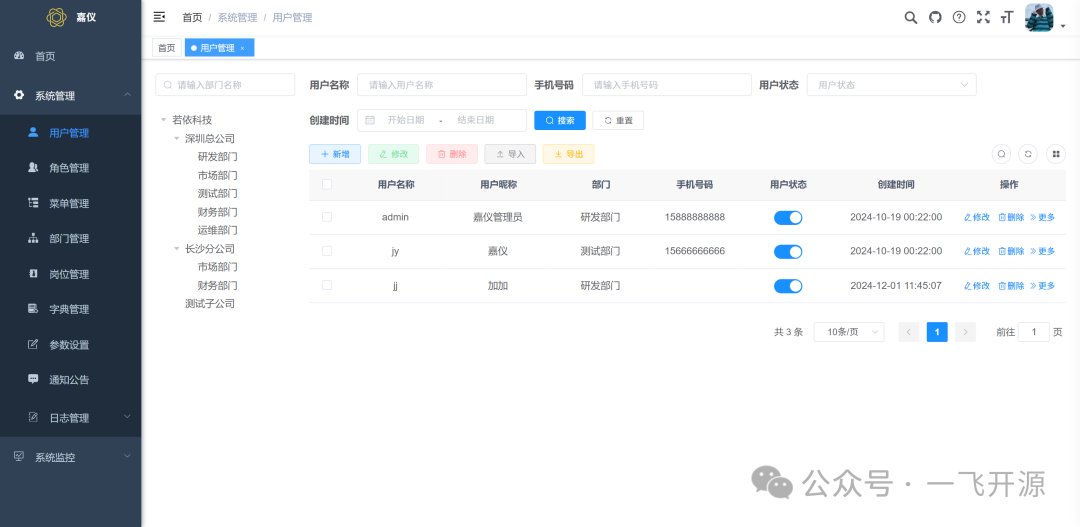The image size is (1080, 527).
Task: Collapse the 深圳总公司 tree node
Action: [177, 138]
